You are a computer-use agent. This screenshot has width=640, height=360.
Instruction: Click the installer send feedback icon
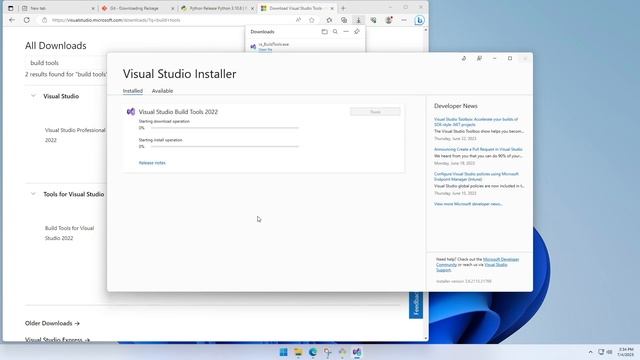pyautogui.click(x=479, y=59)
